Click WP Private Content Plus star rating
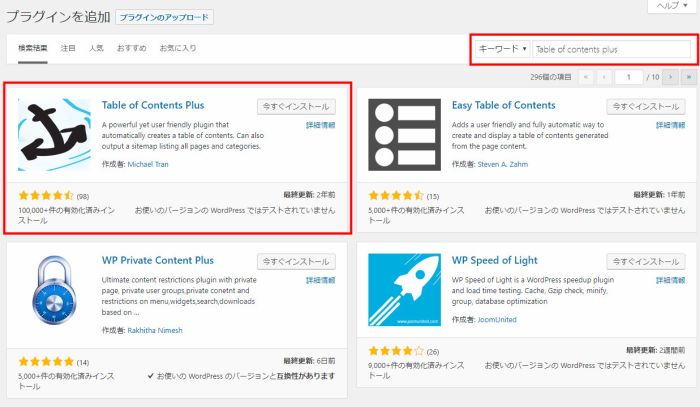This screenshot has height=407, width=700. (46, 361)
